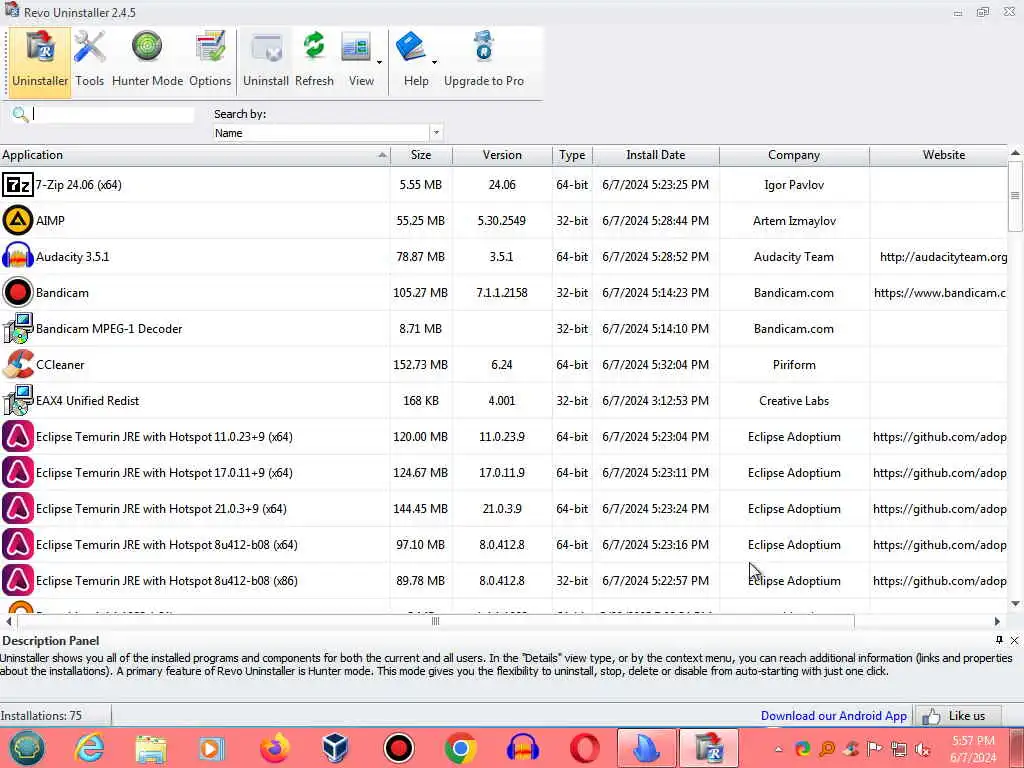Open VirtualBox from the taskbar
1024x768 pixels.
[336, 748]
